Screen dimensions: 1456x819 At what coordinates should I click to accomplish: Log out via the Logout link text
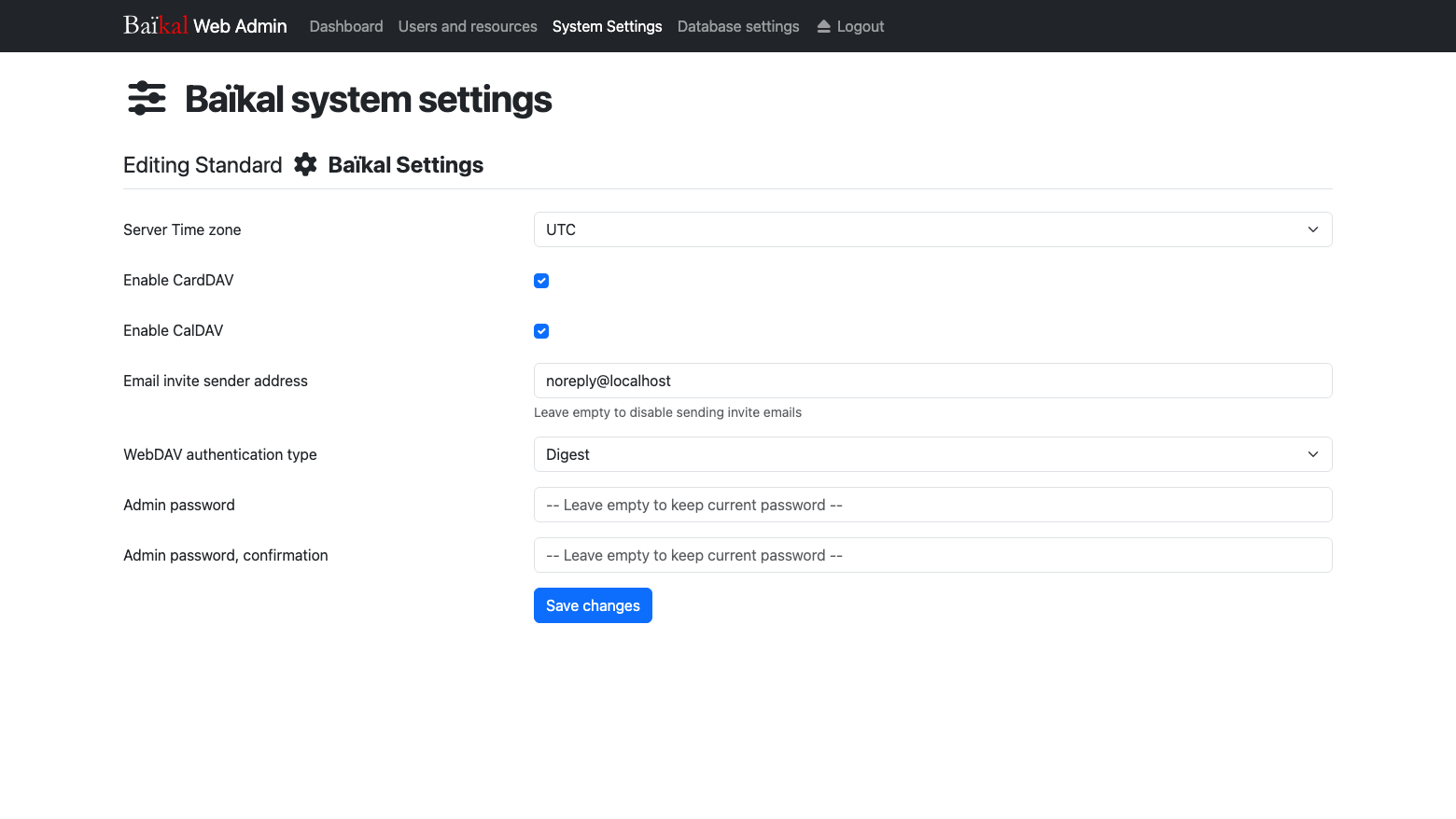[861, 26]
